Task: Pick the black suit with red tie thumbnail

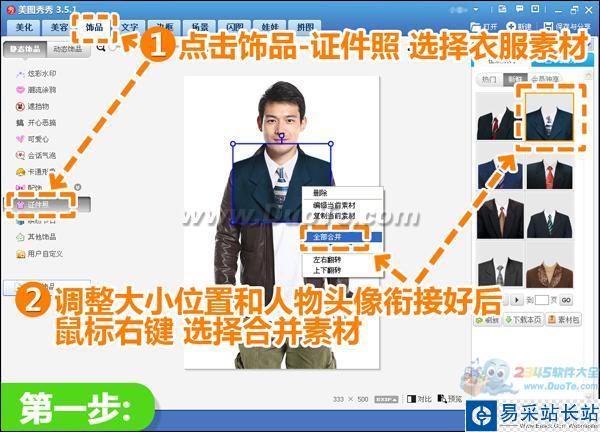Action: point(500,117)
